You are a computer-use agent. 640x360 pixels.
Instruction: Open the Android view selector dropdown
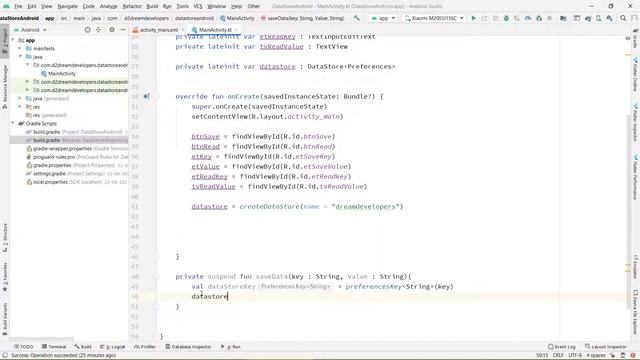click(x=30, y=30)
